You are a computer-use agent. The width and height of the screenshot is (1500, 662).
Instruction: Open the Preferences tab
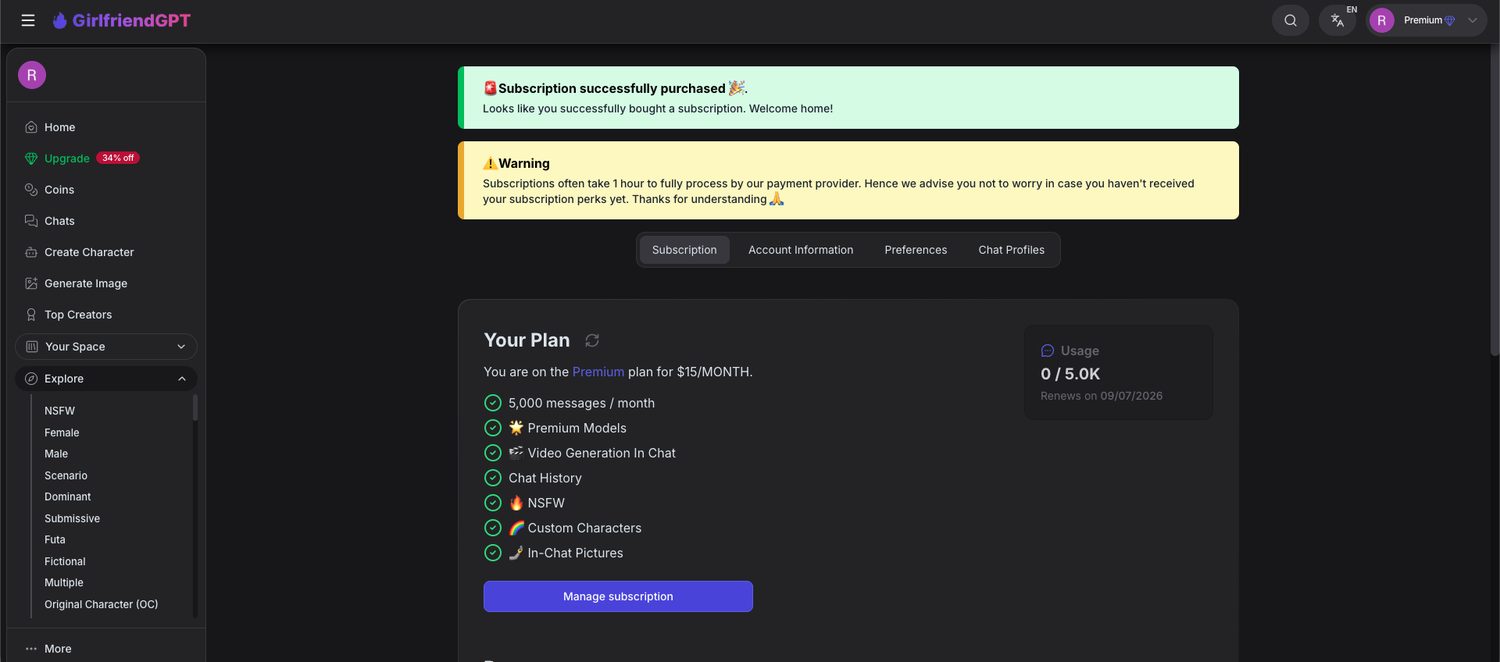pos(916,250)
